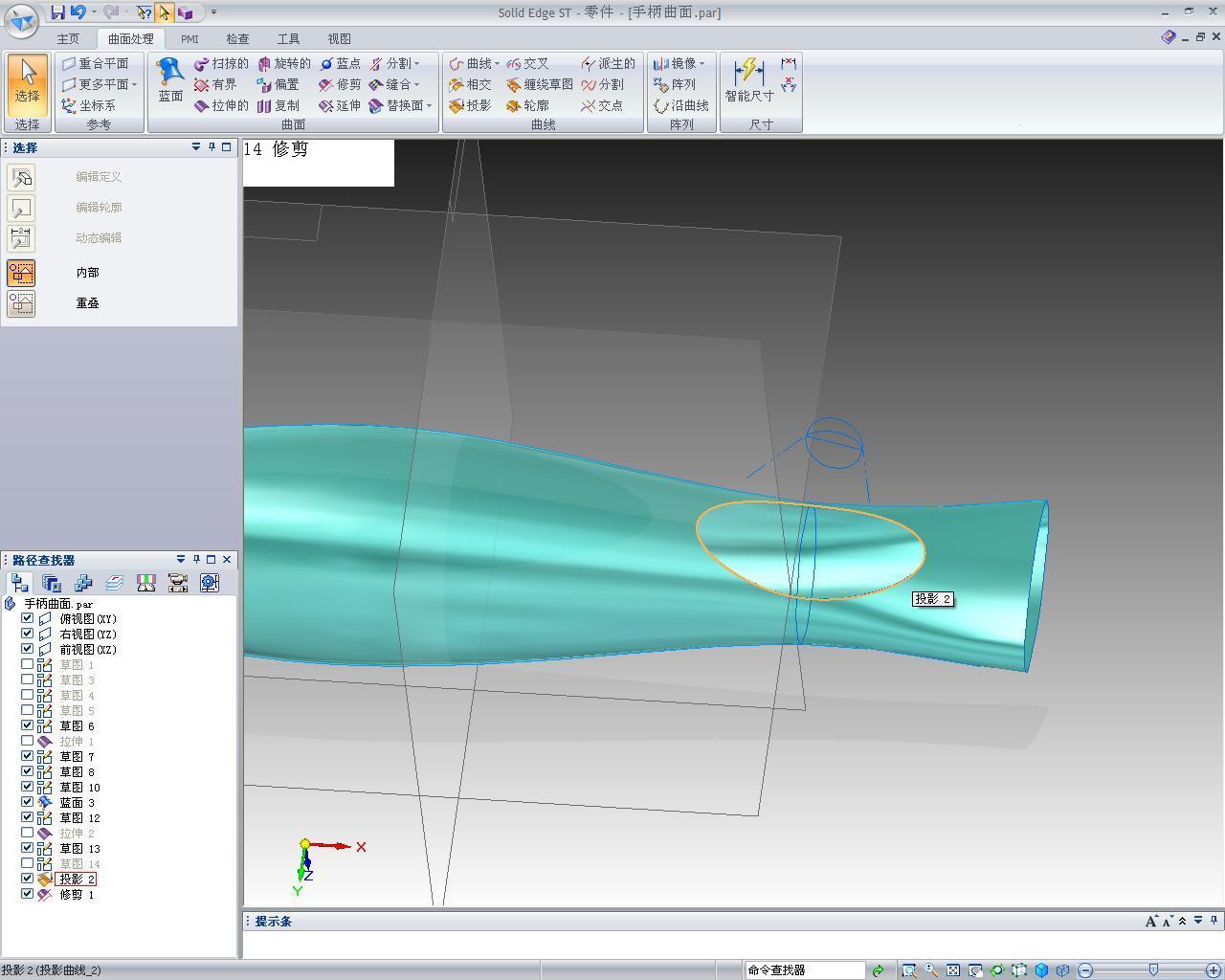Click the 交叉 cross curve tool
The width and height of the screenshot is (1225, 980).
[x=527, y=63]
